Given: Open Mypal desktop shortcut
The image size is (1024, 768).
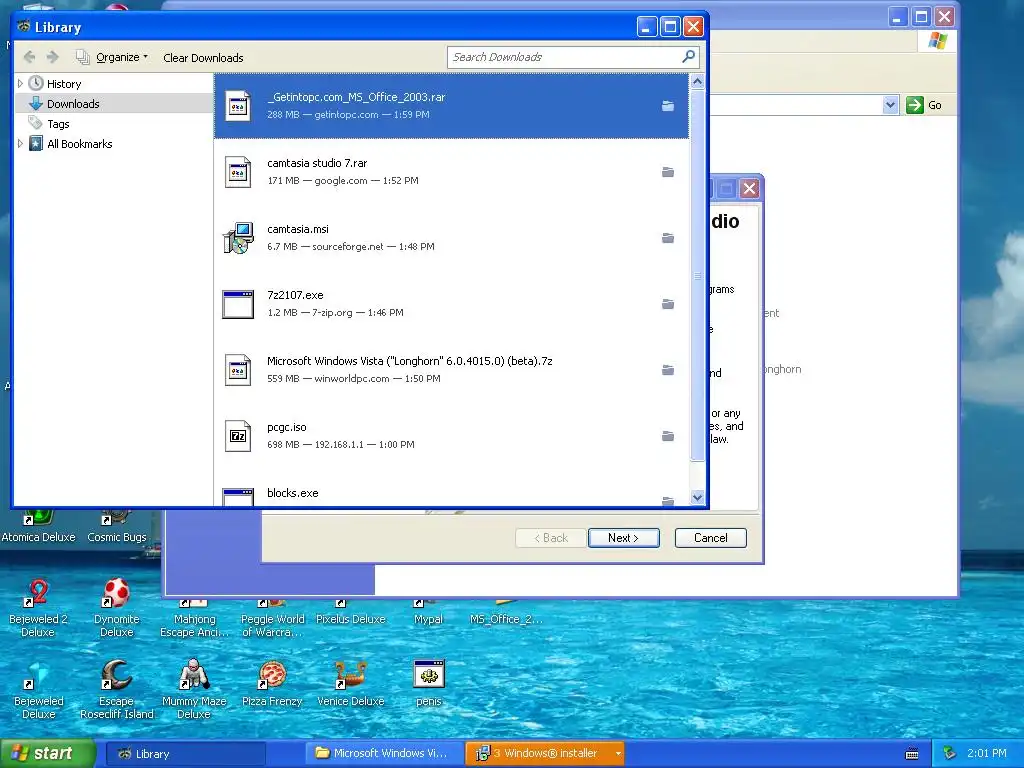Looking at the screenshot, I should coord(428,613).
